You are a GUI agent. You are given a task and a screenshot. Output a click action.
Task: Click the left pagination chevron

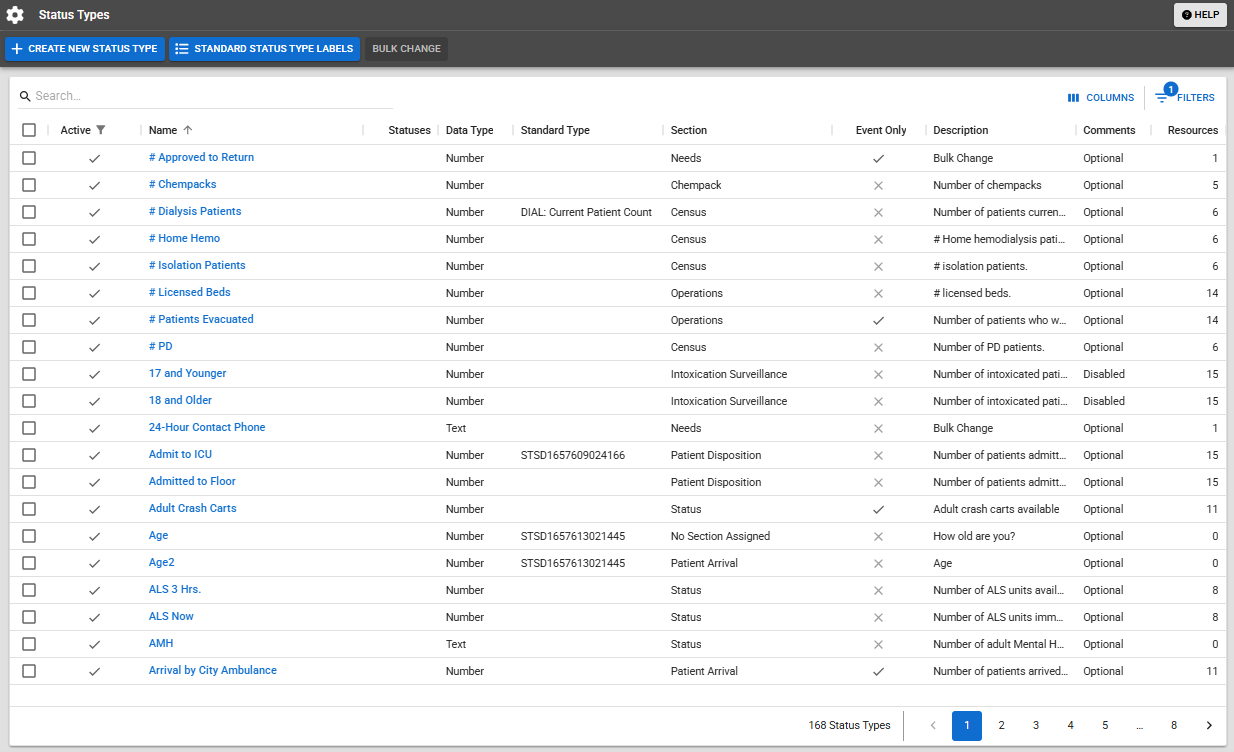(933, 725)
